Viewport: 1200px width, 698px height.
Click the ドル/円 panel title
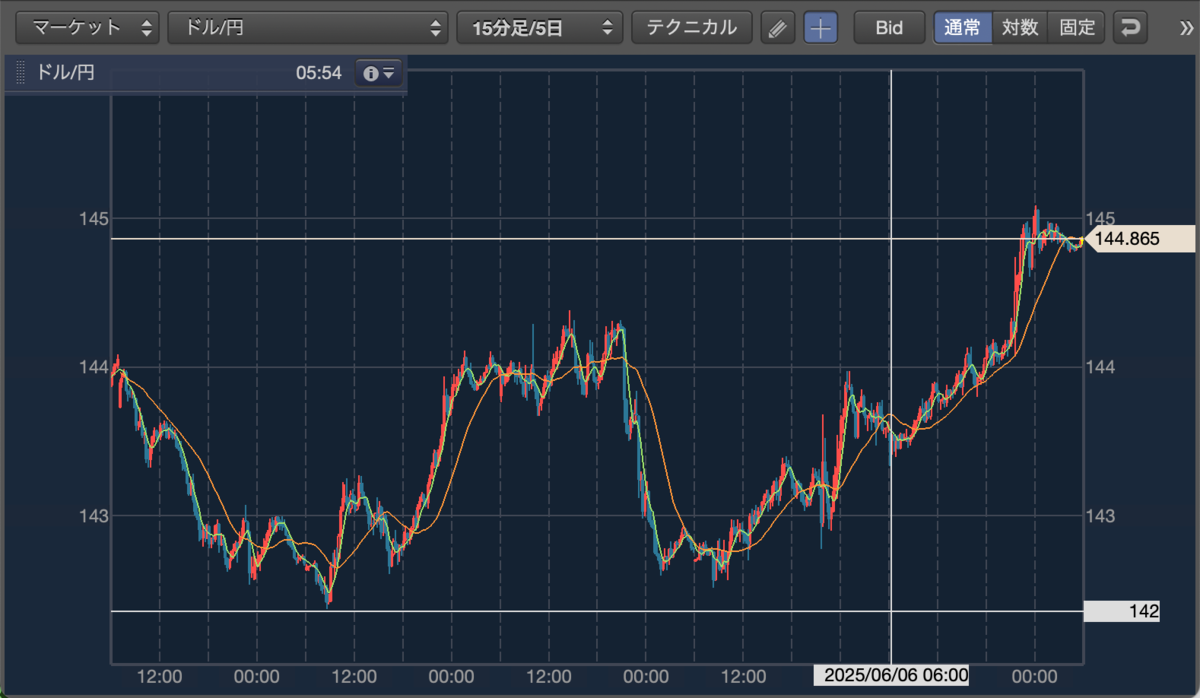pyautogui.click(x=65, y=73)
